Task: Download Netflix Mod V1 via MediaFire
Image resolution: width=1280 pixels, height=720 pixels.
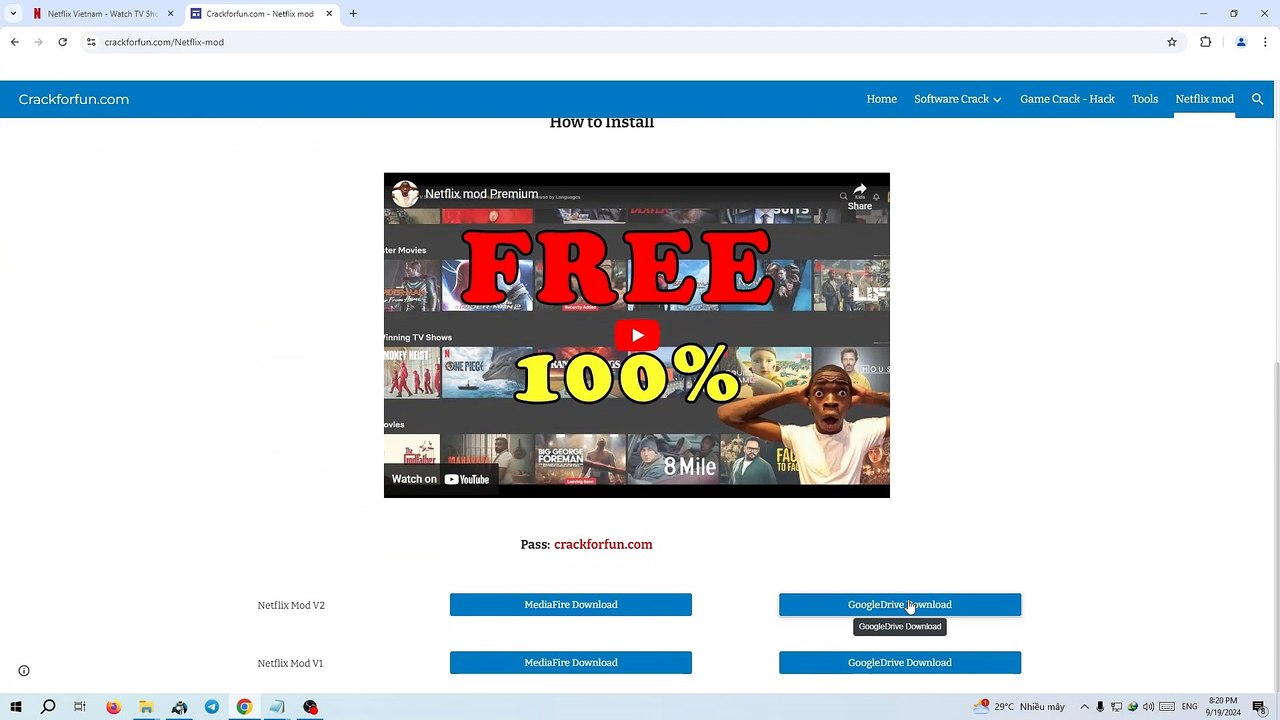Action: 571,663
